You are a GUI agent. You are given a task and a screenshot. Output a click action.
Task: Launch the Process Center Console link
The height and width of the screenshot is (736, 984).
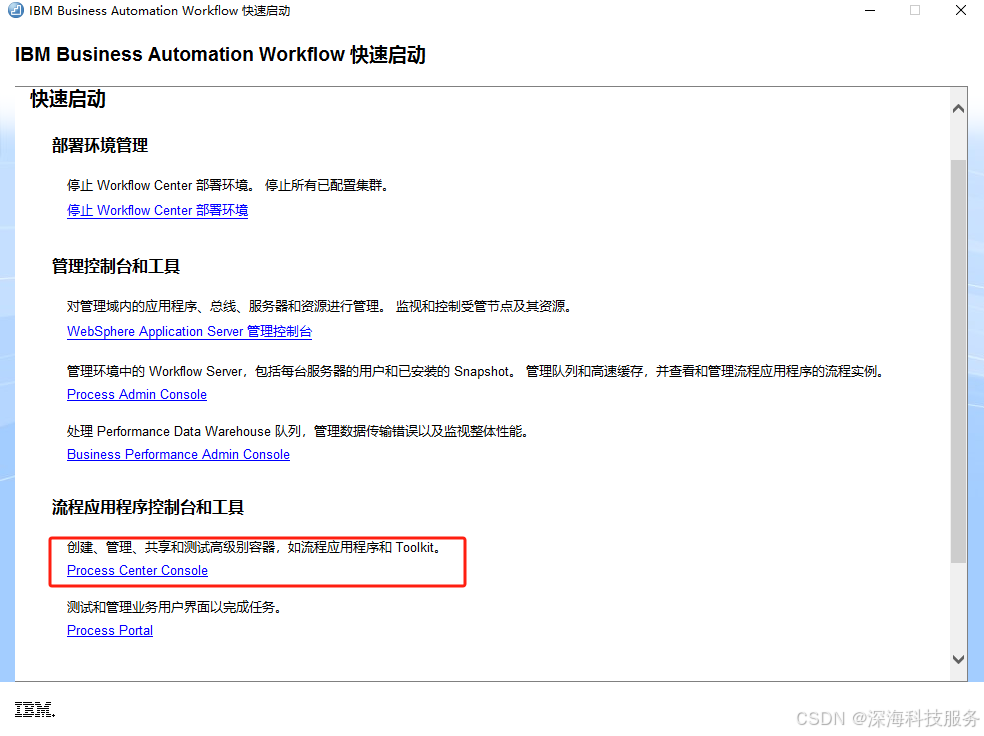click(x=137, y=570)
